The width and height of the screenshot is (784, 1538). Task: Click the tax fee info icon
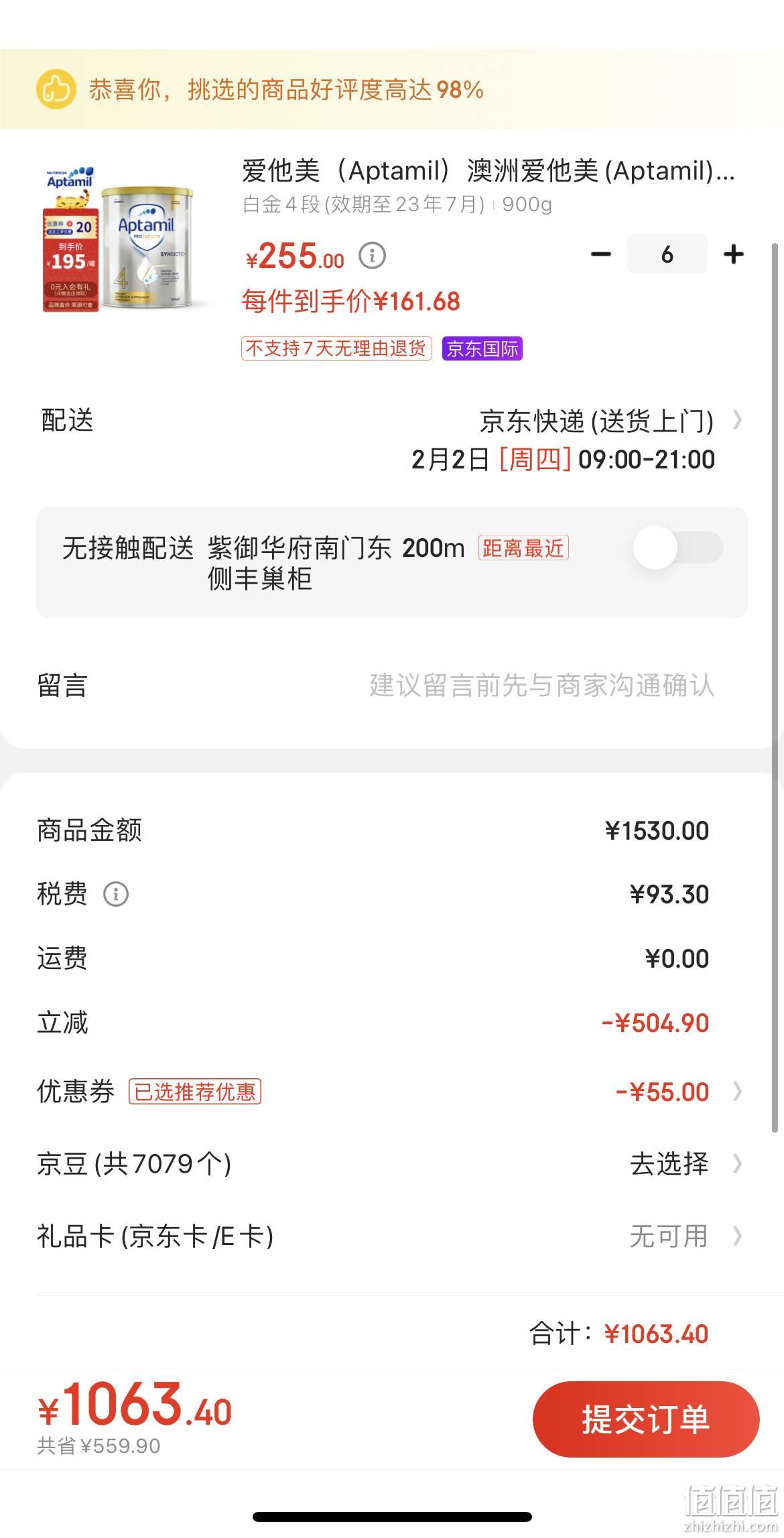point(116,894)
